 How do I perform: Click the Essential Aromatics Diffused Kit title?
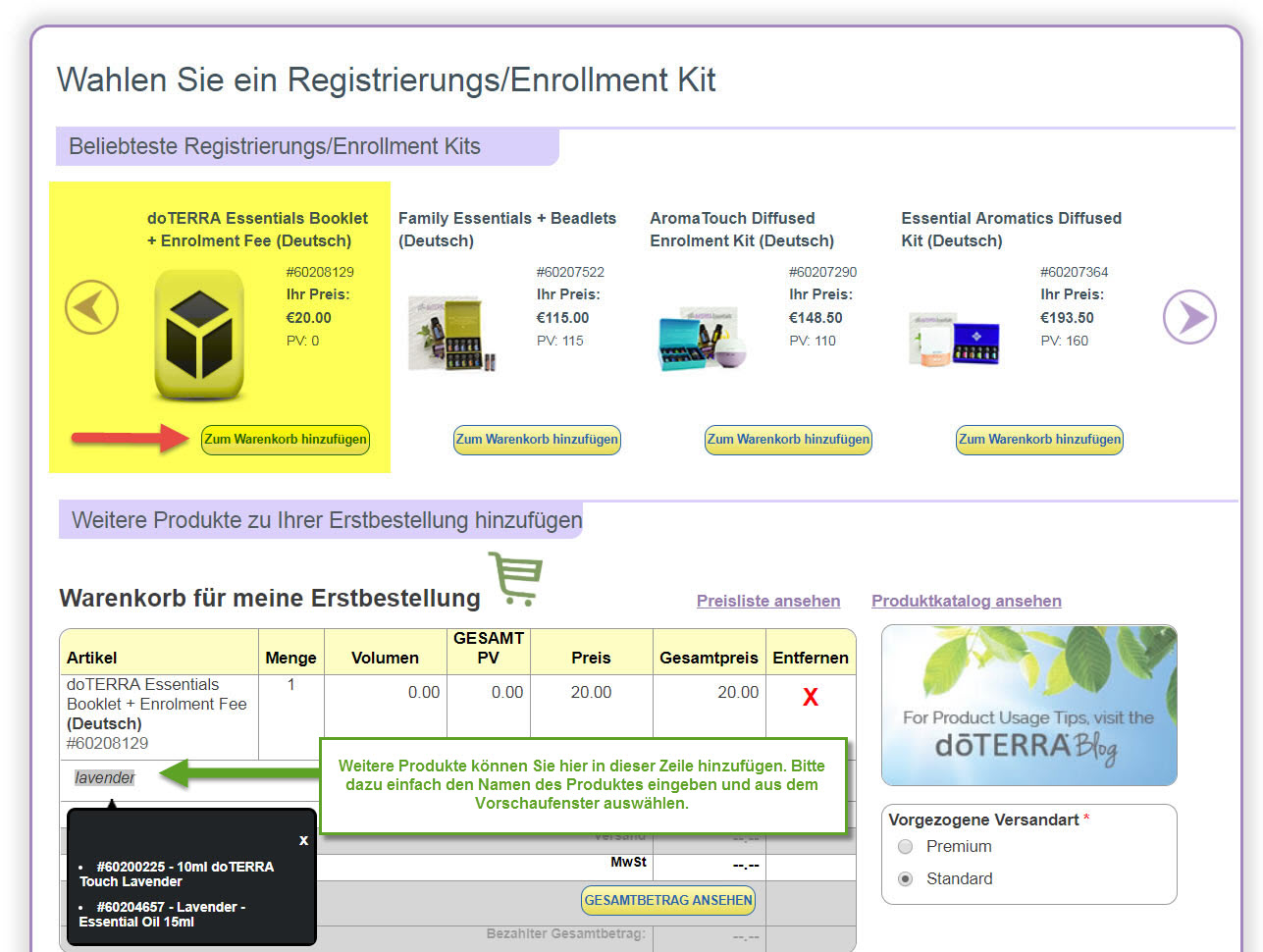[1011, 230]
